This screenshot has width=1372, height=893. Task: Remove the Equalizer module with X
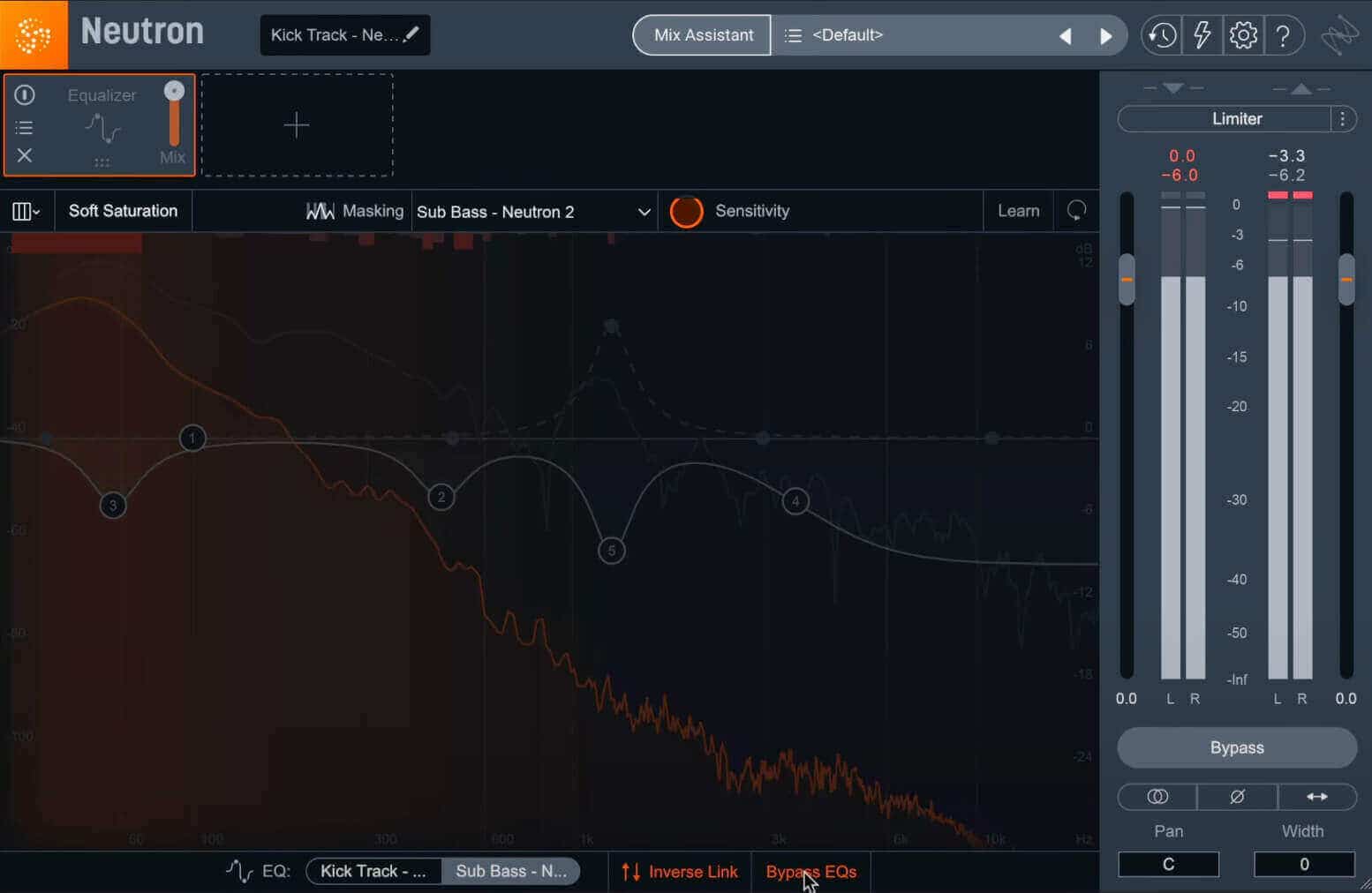click(x=25, y=155)
